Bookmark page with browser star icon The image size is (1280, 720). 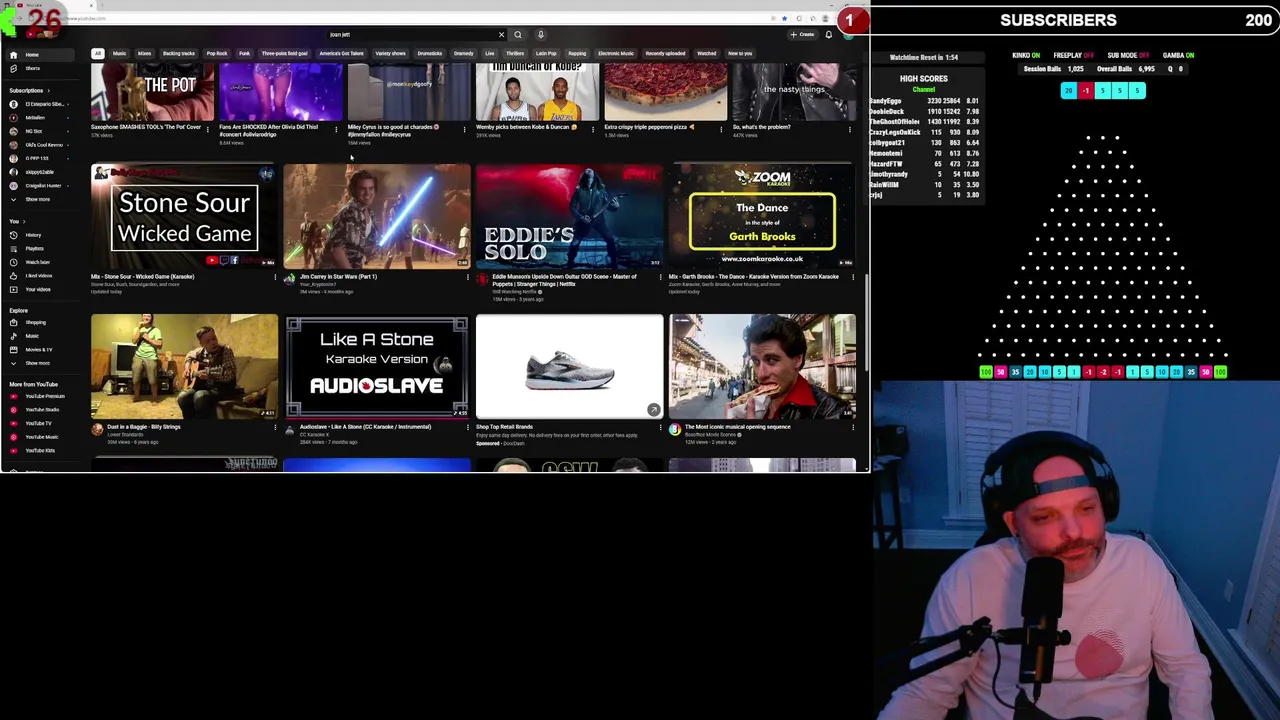click(784, 18)
